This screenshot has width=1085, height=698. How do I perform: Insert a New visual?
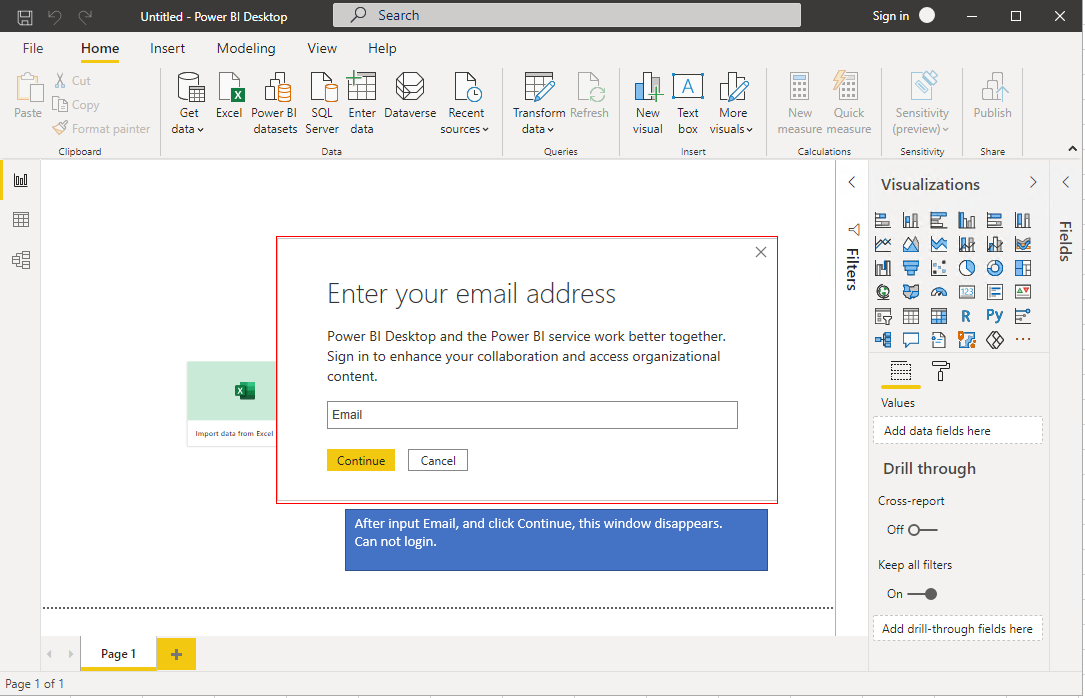click(648, 104)
